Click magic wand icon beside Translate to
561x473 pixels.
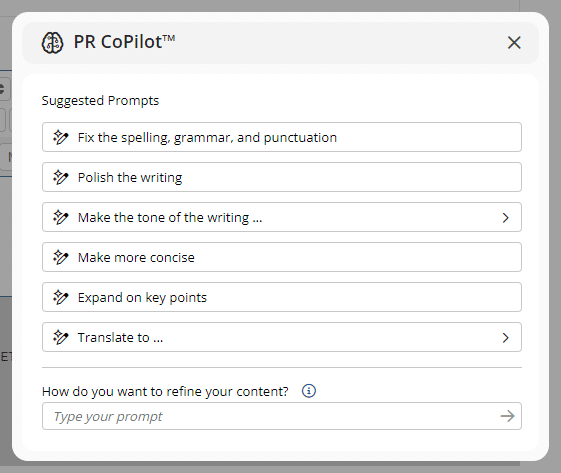point(60,337)
